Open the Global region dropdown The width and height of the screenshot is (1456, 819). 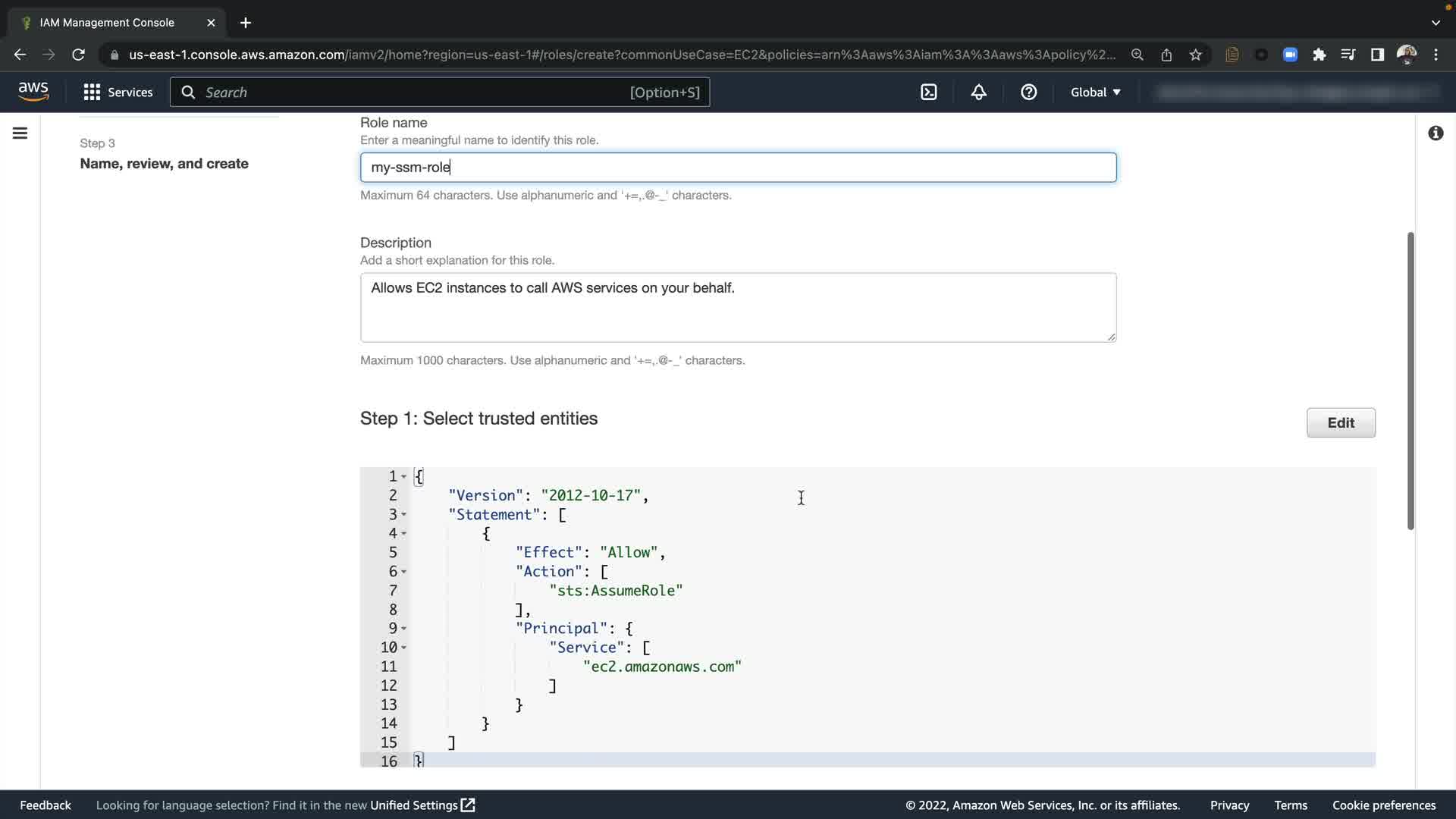(x=1095, y=93)
